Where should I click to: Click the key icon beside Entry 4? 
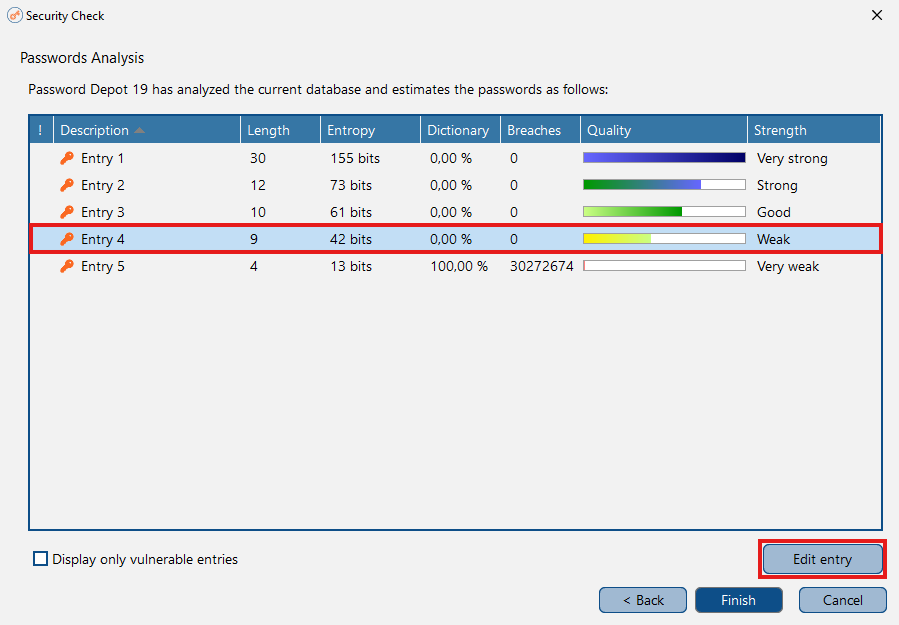click(67, 239)
